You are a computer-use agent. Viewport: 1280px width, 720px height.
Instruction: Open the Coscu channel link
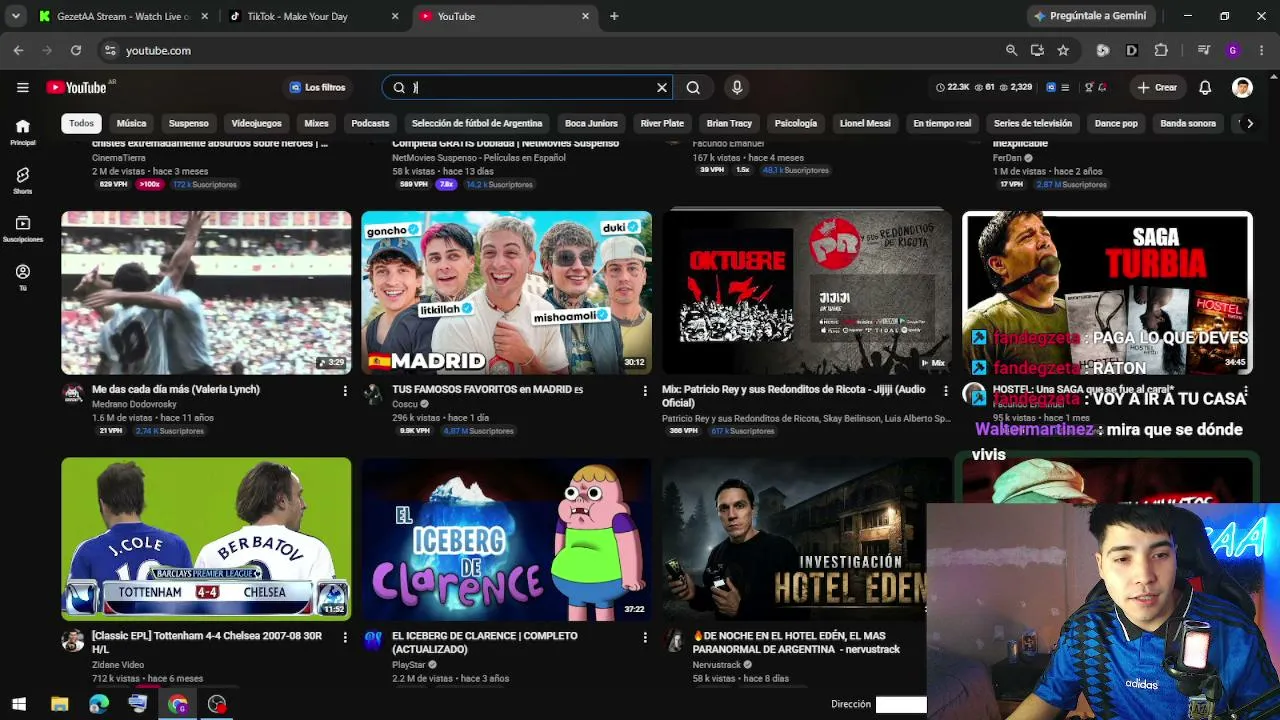[x=405, y=404]
